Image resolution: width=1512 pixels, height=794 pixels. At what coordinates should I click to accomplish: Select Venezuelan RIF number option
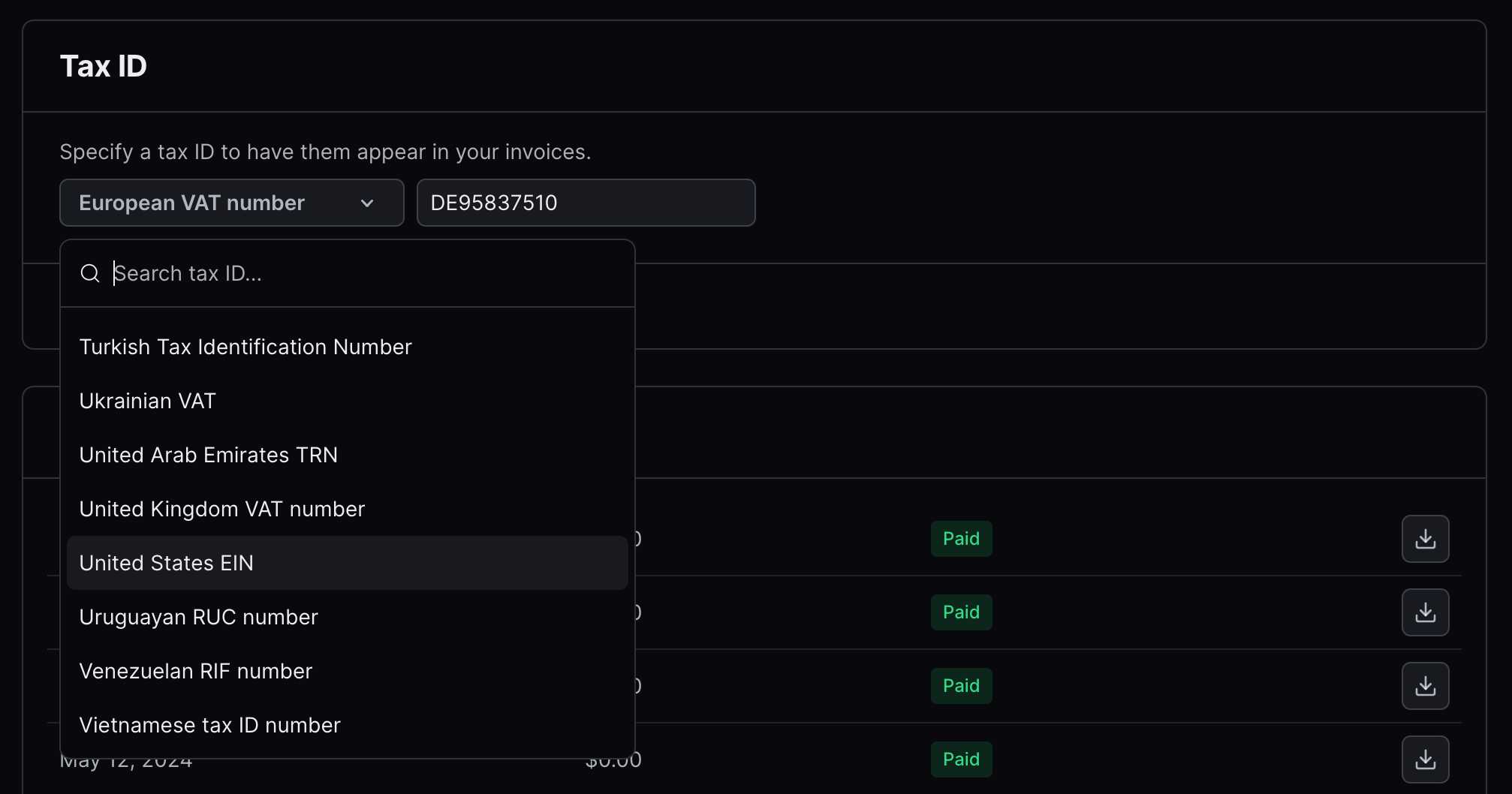196,671
